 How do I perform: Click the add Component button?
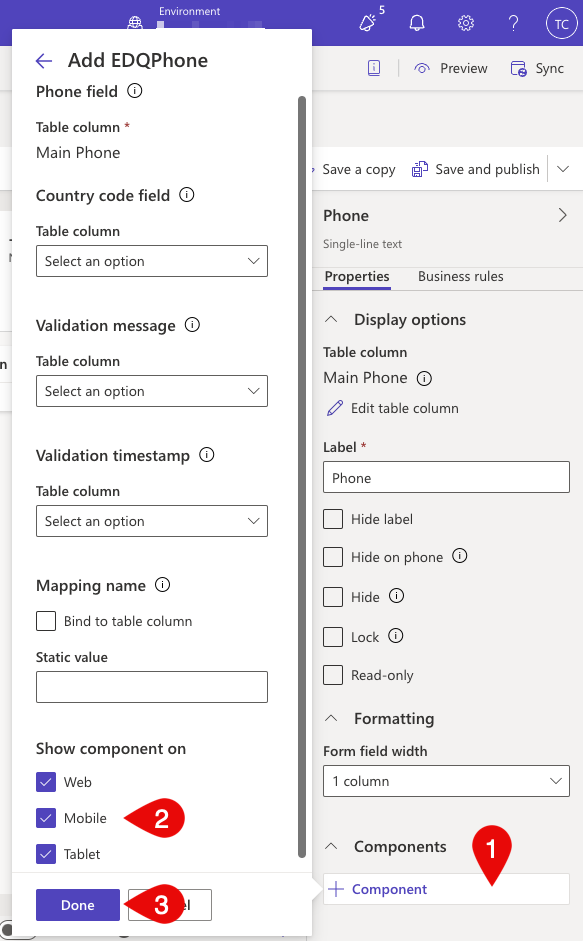pos(446,889)
